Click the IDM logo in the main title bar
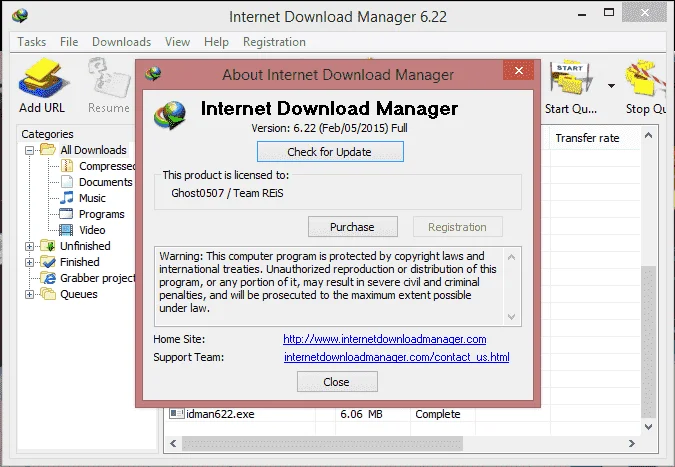The height and width of the screenshot is (467, 675). pyautogui.click(x=20, y=16)
